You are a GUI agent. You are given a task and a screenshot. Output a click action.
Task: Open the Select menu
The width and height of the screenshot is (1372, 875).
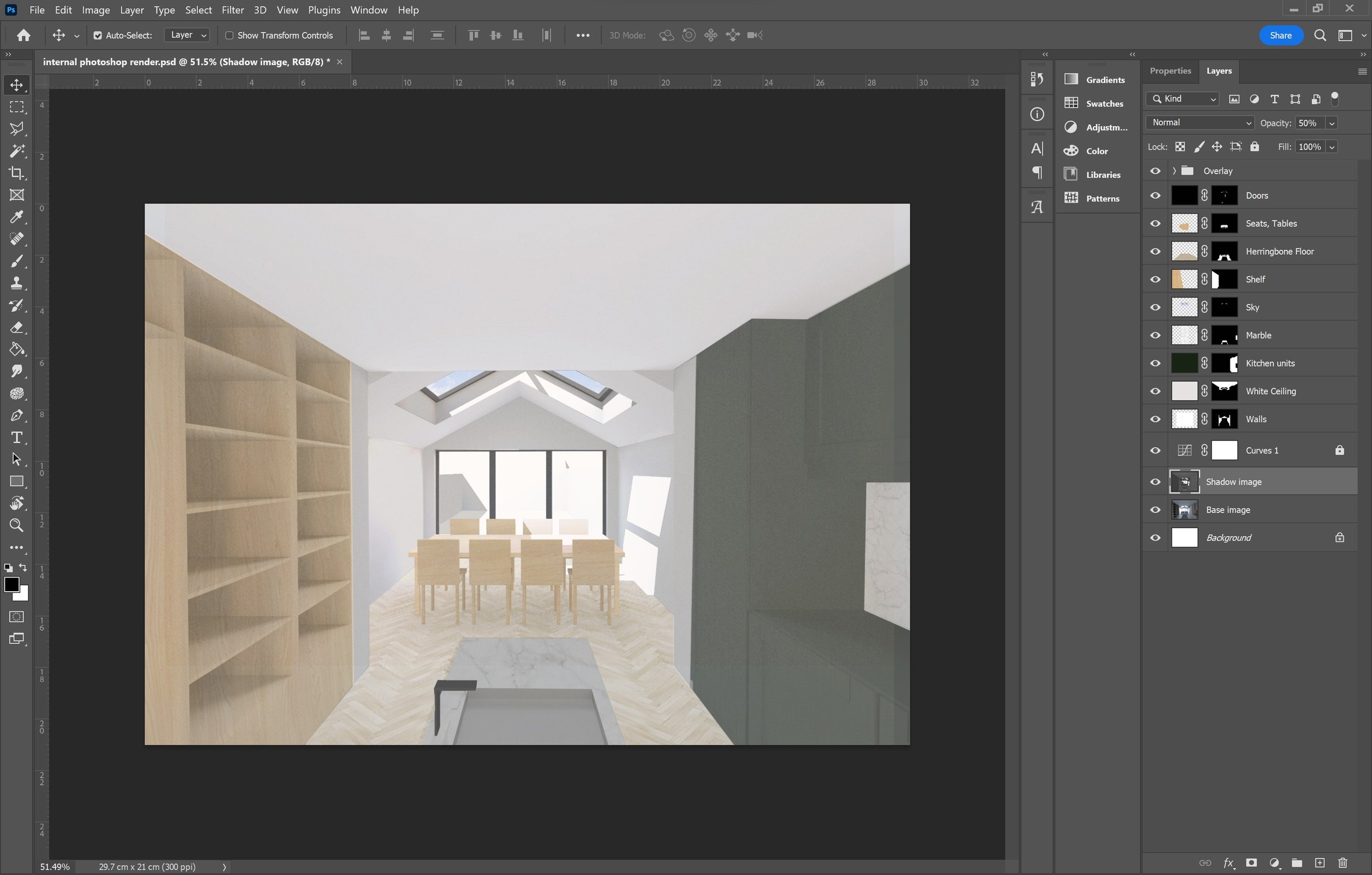[198, 10]
